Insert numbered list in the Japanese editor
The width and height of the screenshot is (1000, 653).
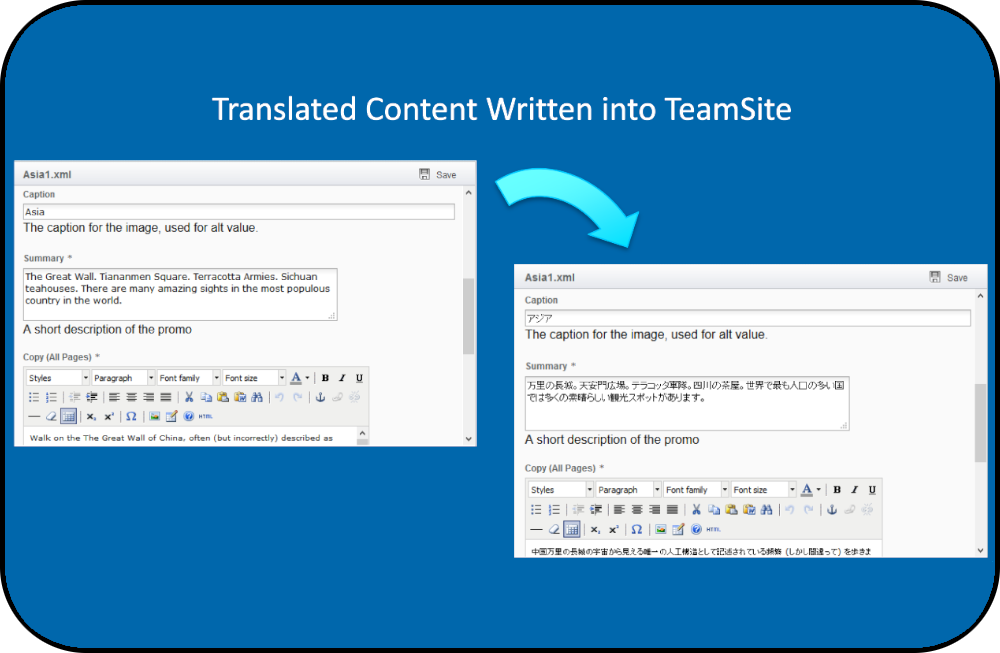pos(554,510)
